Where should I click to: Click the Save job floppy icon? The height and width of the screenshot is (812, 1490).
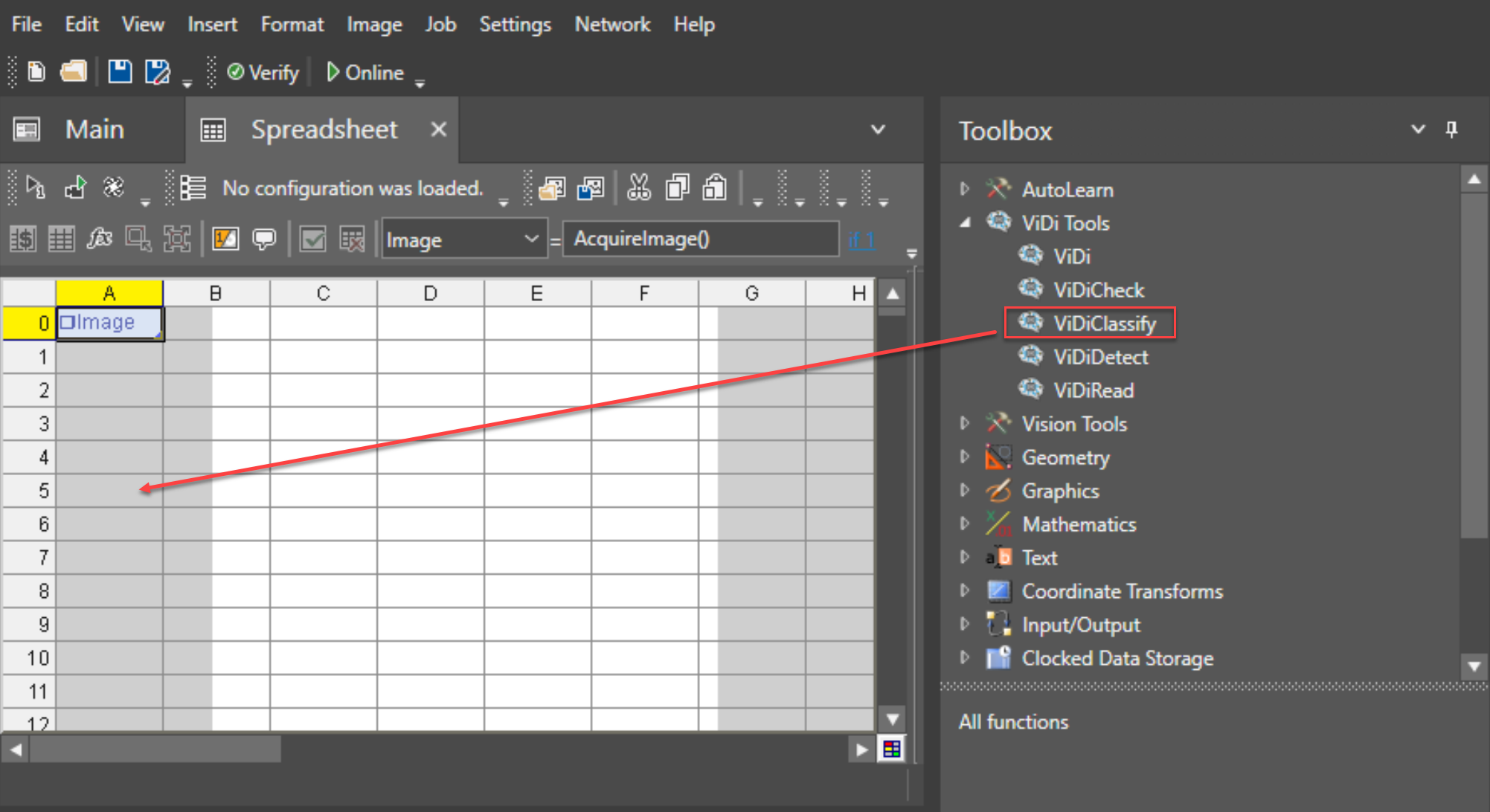tap(120, 72)
